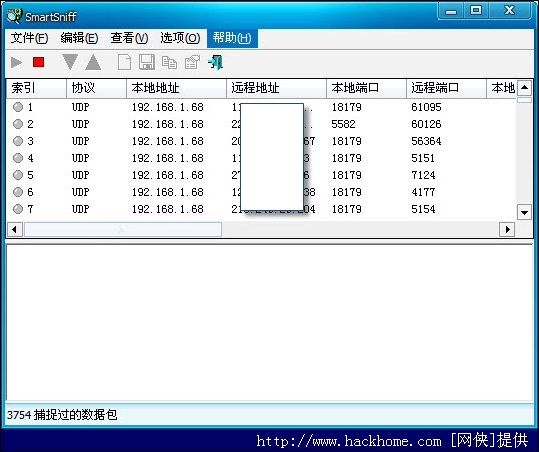The height and width of the screenshot is (452, 539).
Task: Maximize the SmartSniff window
Action: 476,11
